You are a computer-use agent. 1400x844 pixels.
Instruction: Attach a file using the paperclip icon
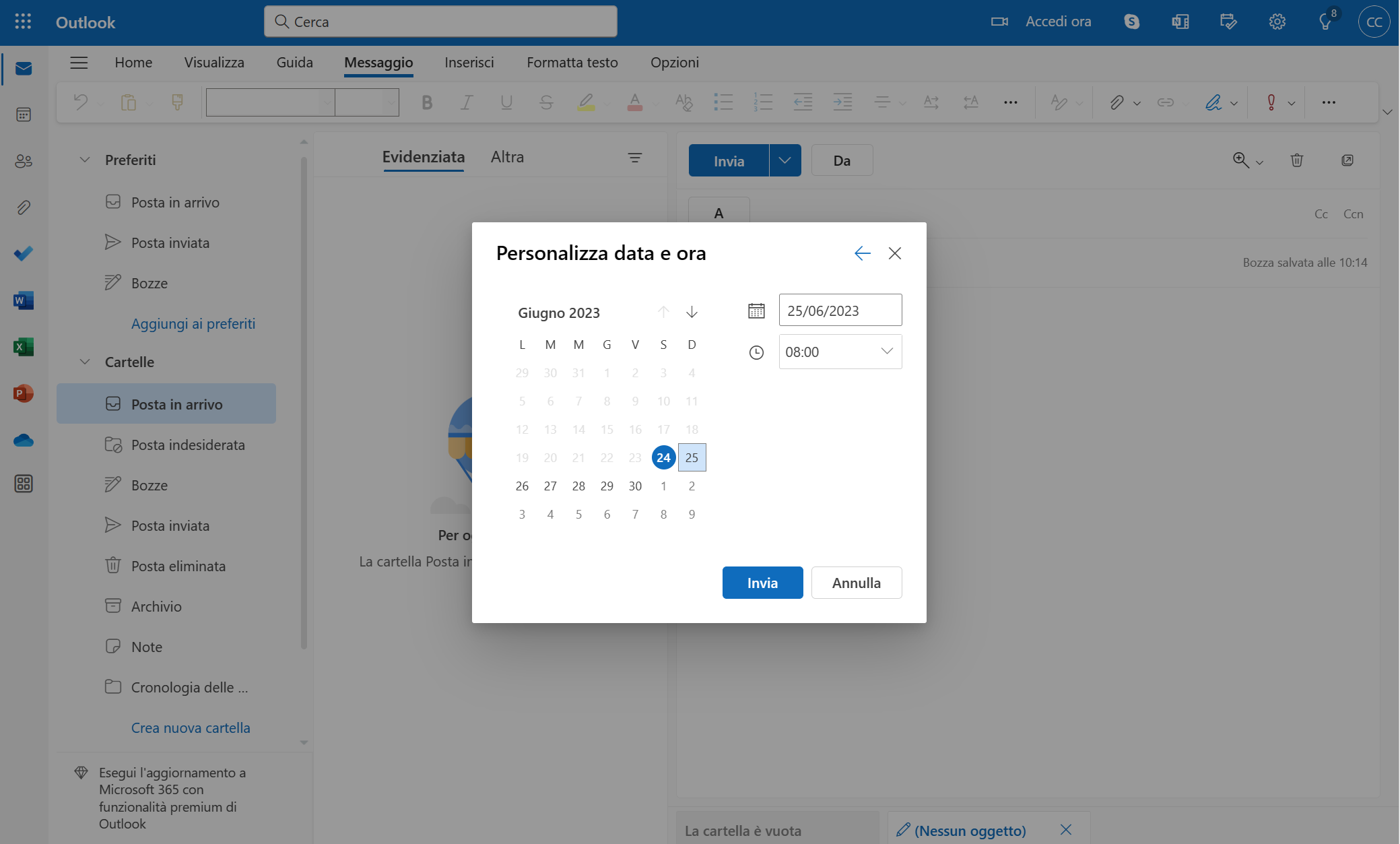click(1116, 102)
